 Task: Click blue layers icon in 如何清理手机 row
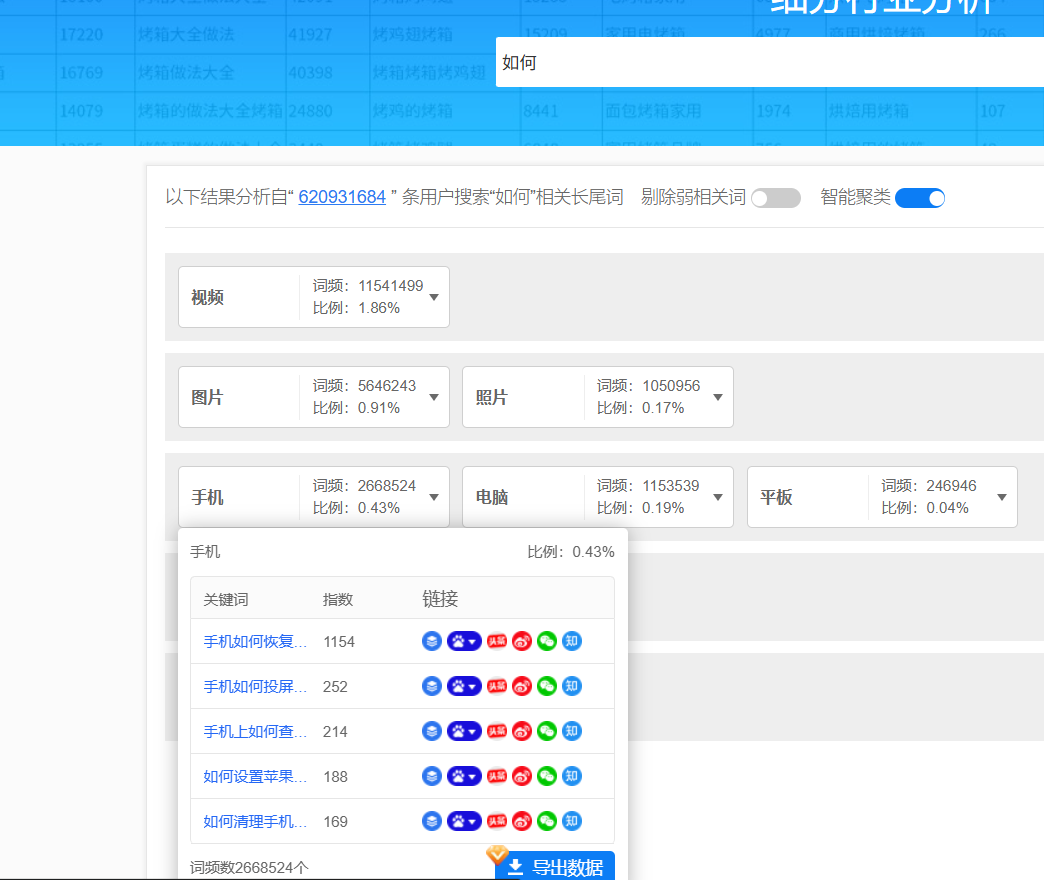(x=432, y=821)
